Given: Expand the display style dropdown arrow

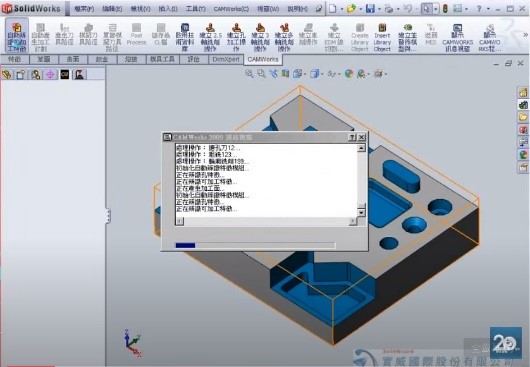Looking at the screenshot, I should tap(322, 74).
